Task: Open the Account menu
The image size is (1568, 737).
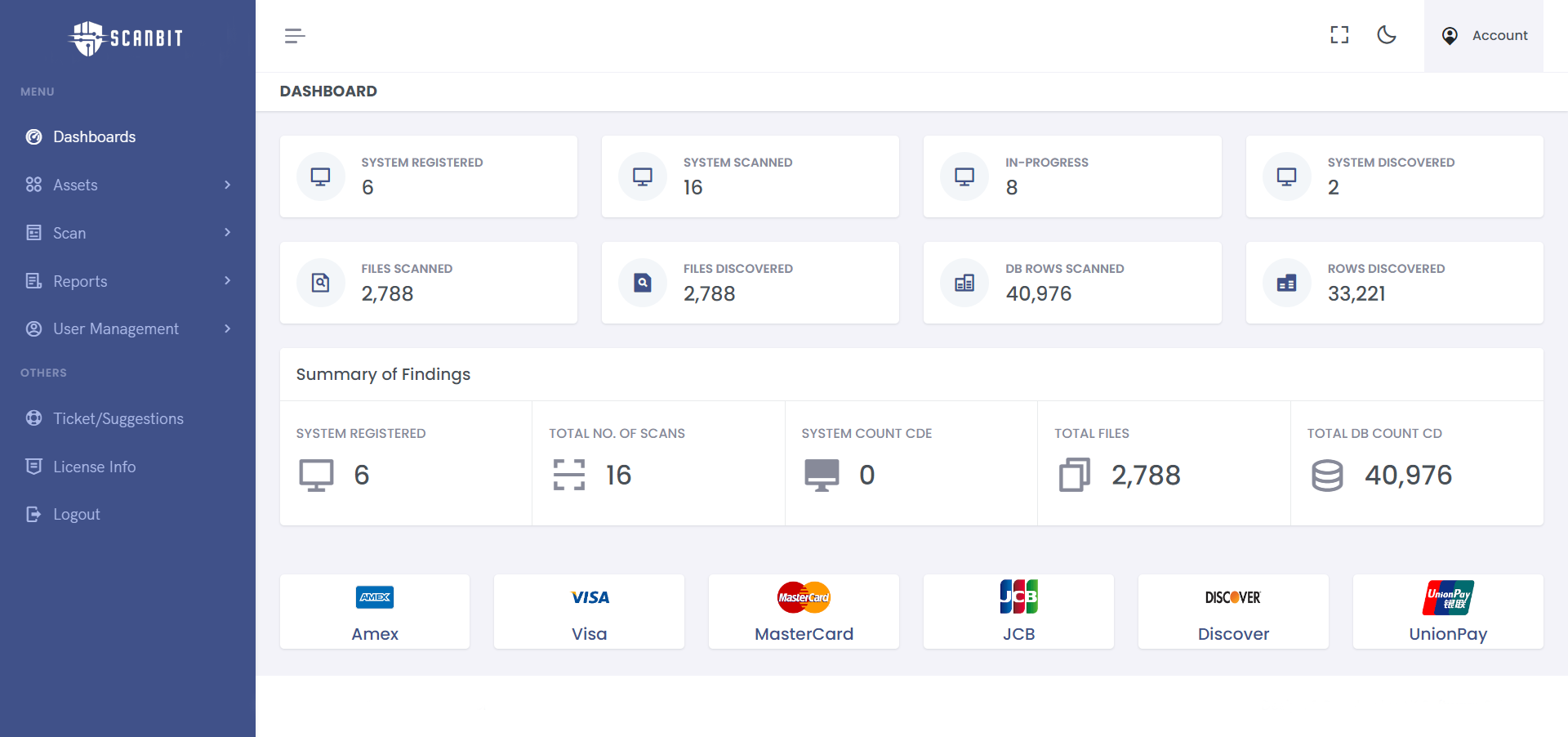Action: click(1484, 36)
